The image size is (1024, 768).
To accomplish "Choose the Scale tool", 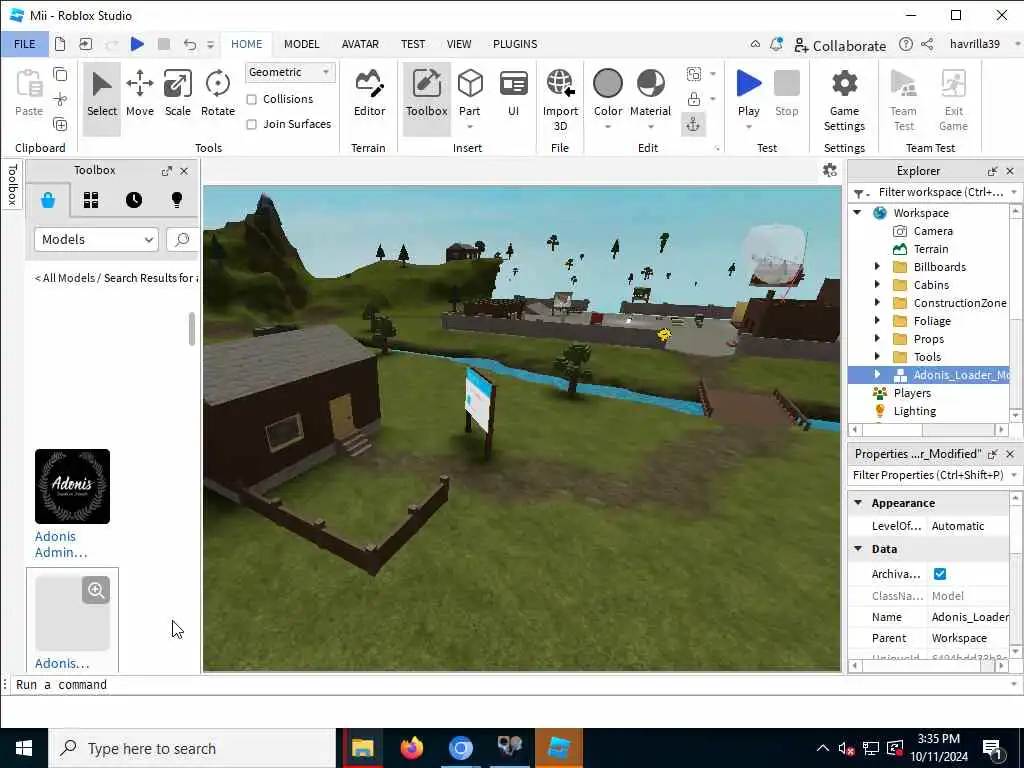I will pos(178,95).
